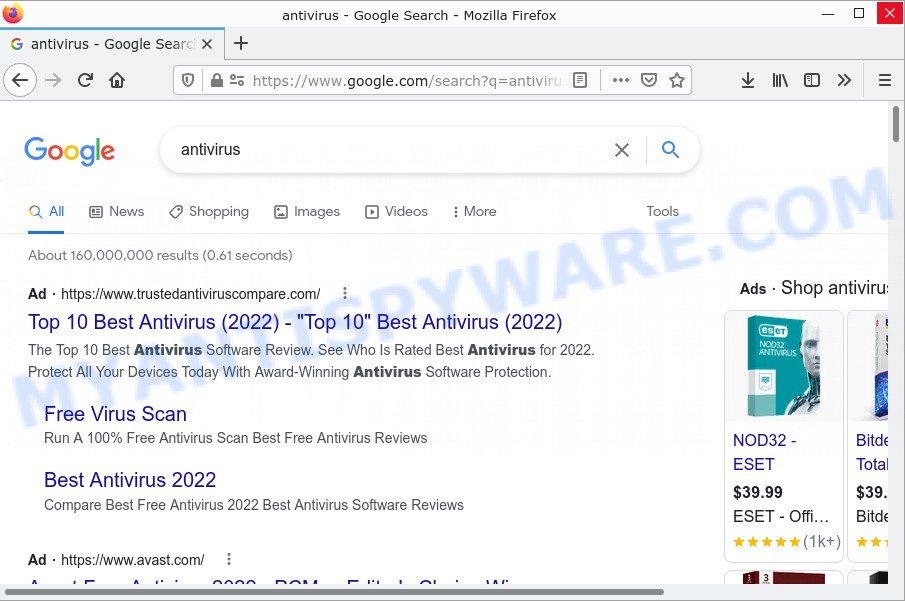Open ad options for avast.com result
Screen dimensions: 905x601
tap(229, 559)
